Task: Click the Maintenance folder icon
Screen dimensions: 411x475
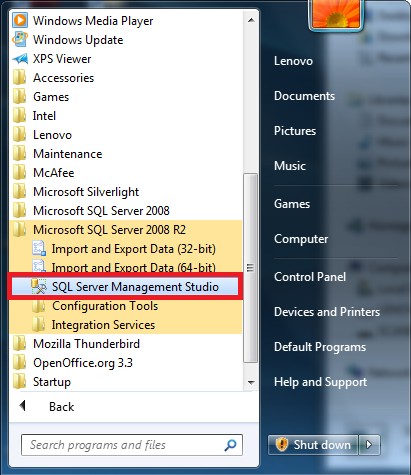Action: (x=19, y=154)
